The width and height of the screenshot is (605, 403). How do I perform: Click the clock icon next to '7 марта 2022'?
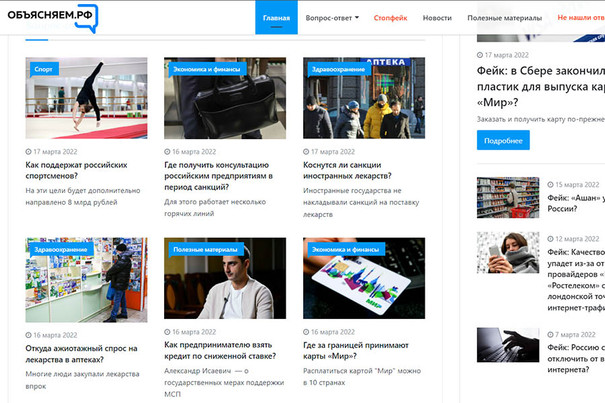(x=550, y=334)
